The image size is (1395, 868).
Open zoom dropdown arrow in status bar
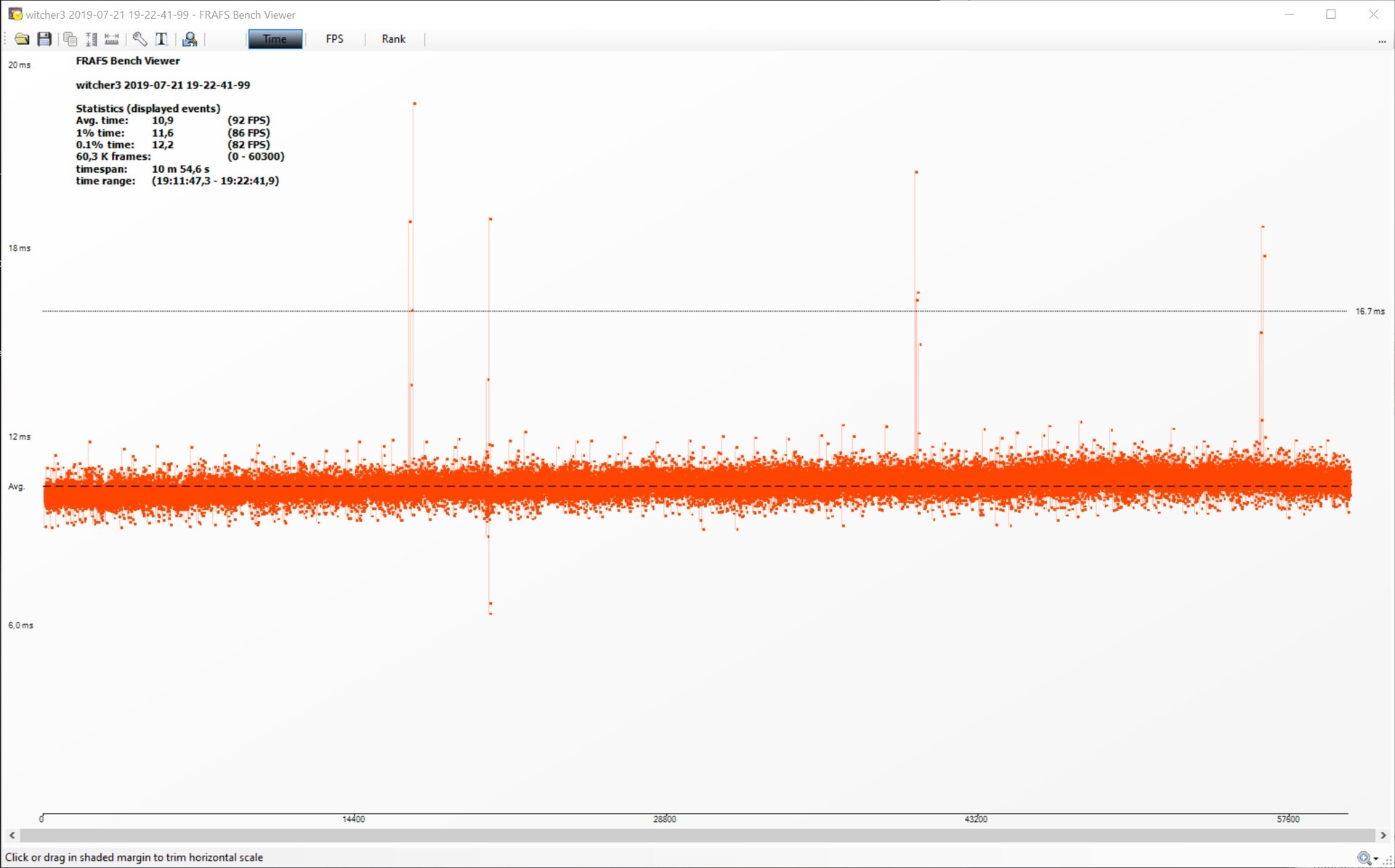click(x=1376, y=859)
